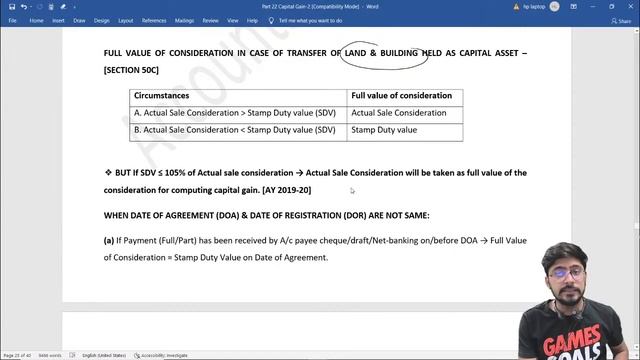The image size is (640, 360).
Task: Click the row B 'Actual Sale Consideration < Stamp Duty value' cell
Action: [x=238, y=132]
